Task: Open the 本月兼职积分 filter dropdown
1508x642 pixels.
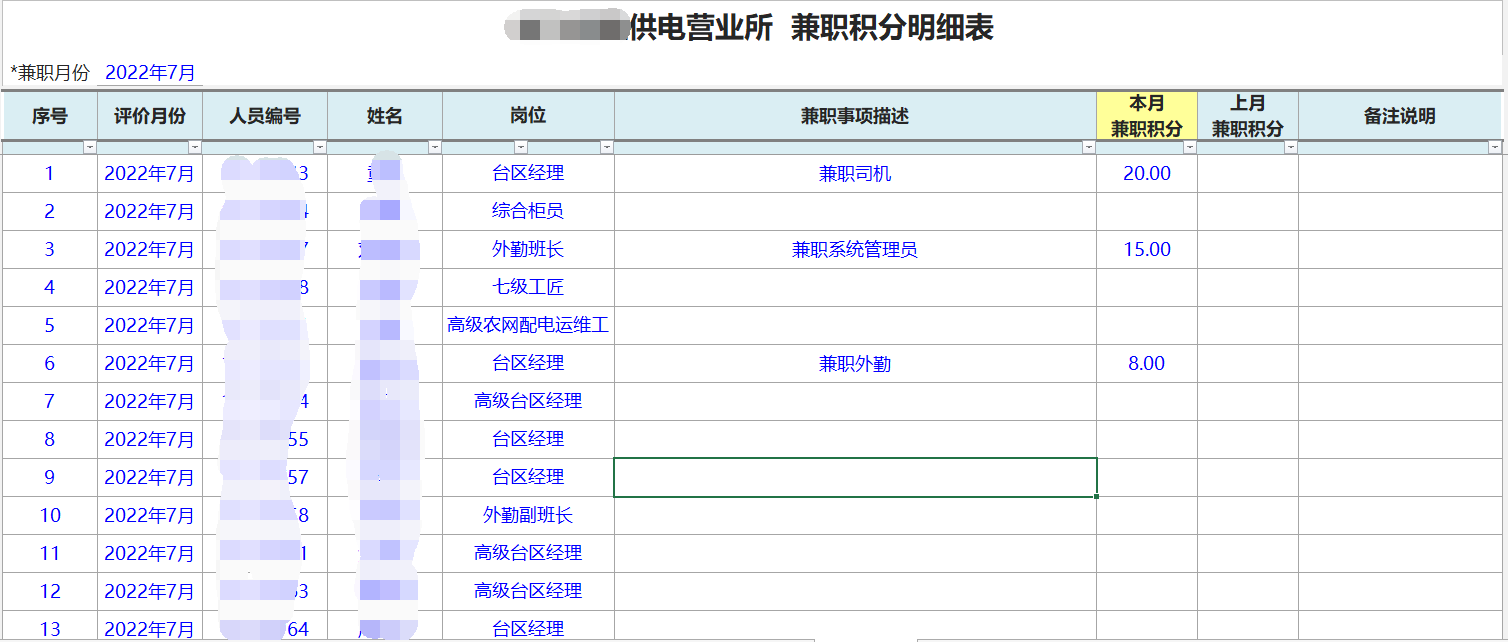Action: point(1190,147)
